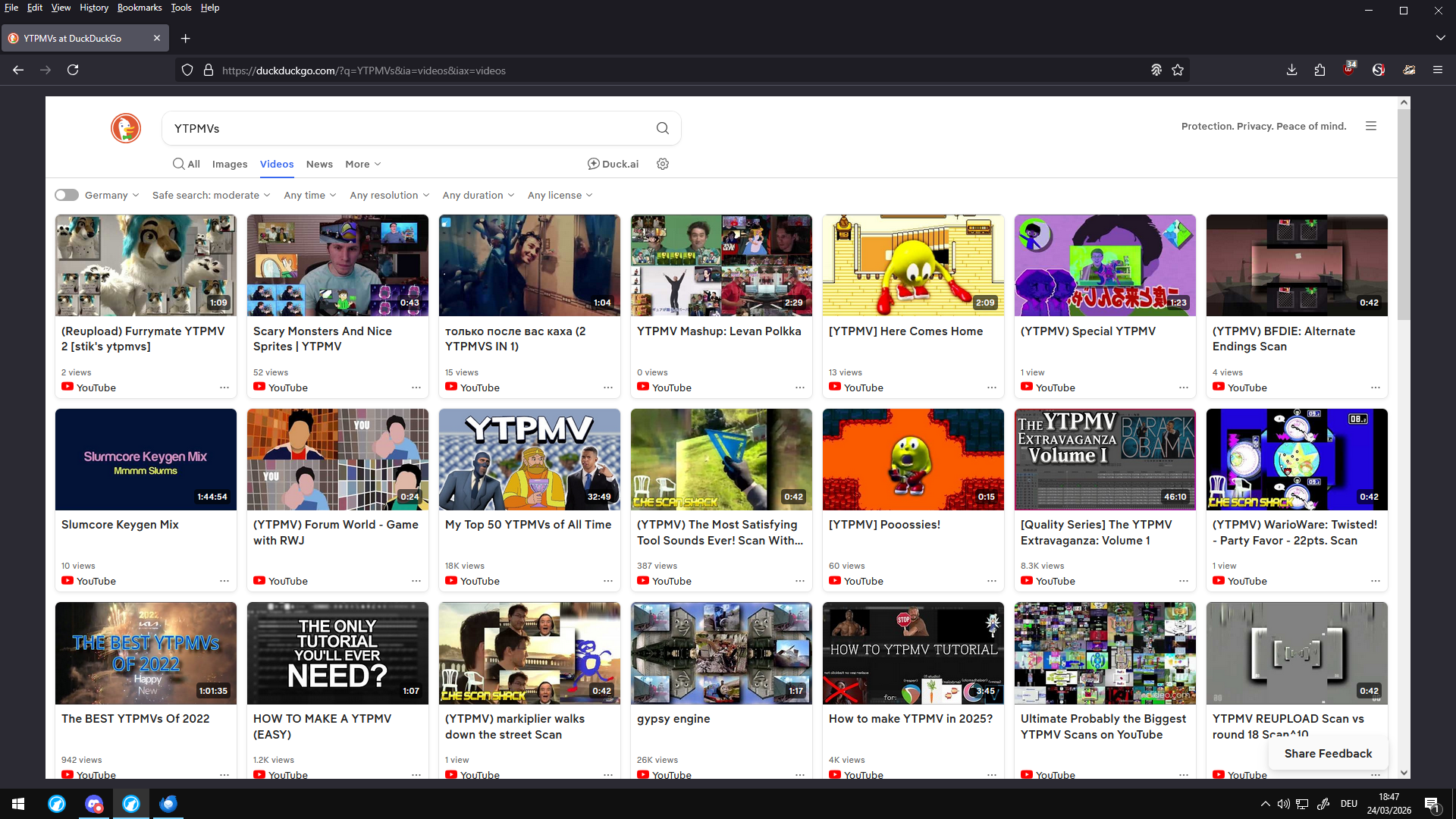1456x819 pixels.
Task: Click the search magnifier icon in search box
Action: (663, 128)
